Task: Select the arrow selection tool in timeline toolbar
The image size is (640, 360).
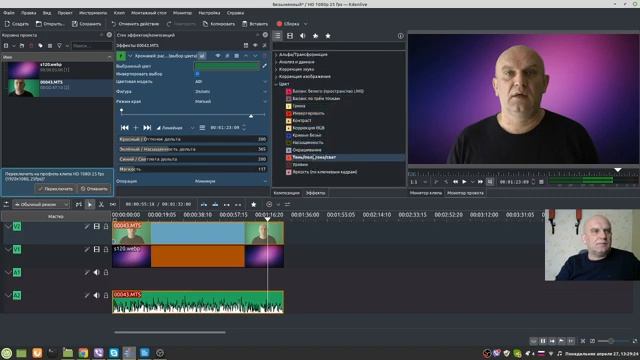Action: click(x=90, y=204)
